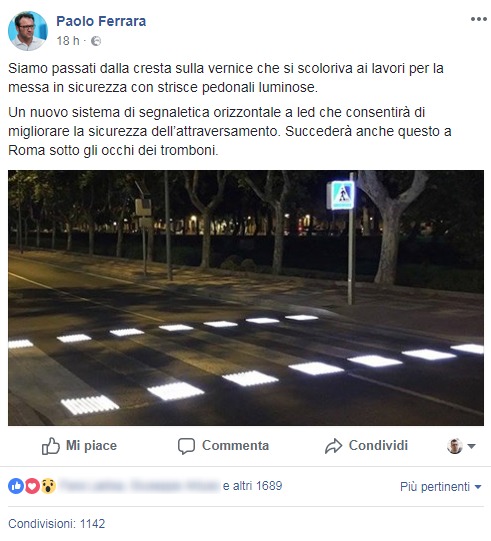Open Paolo Ferrara's profile name link
The height and width of the screenshot is (541, 491).
(x=101, y=21)
